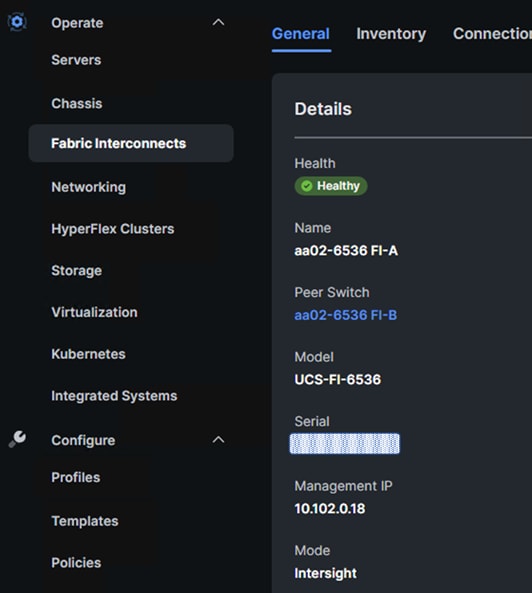Open the Operate menu heading
This screenshot has height=593, width=532.
pos(77,23)
